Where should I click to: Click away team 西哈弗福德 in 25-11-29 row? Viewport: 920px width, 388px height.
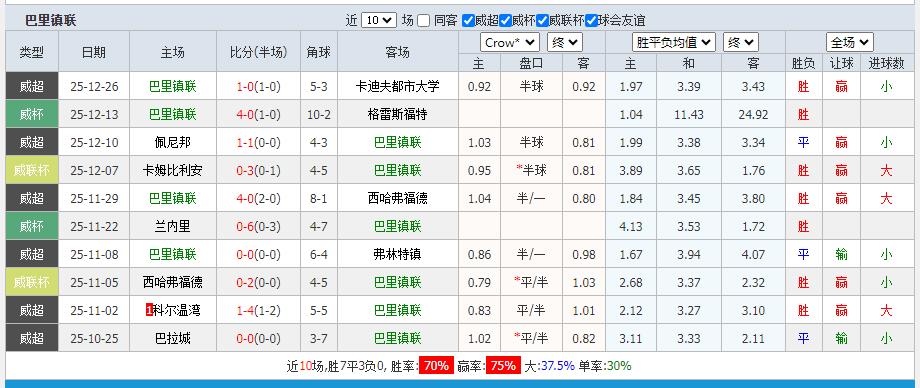click(x=397, y=198)
